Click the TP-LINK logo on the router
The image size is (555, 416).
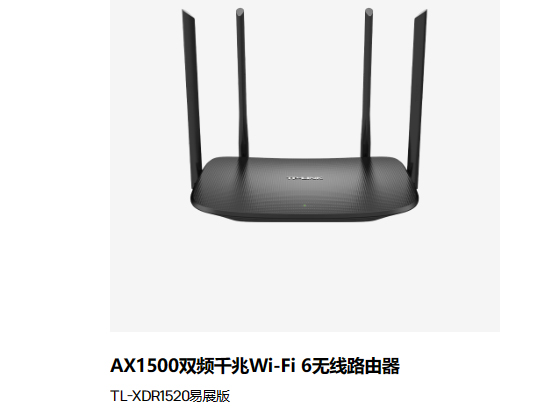click(304, 178)
